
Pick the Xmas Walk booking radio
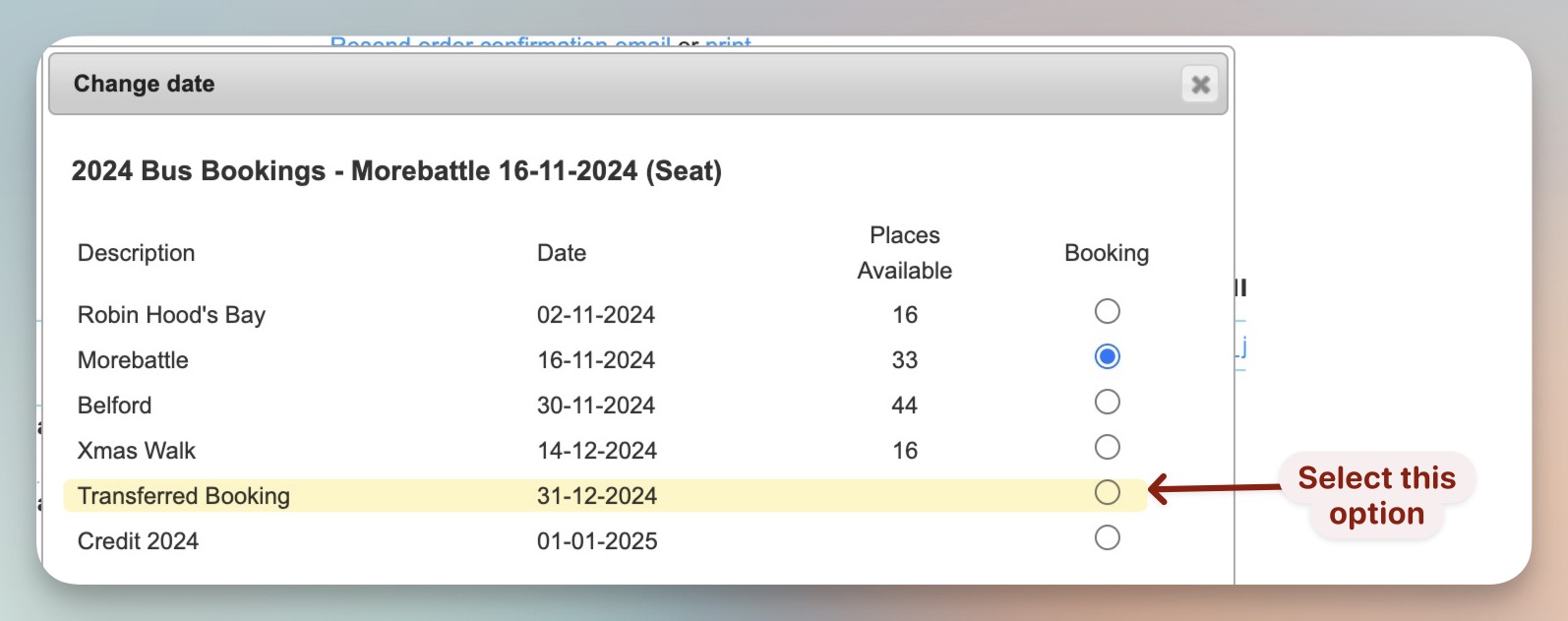[x=1107, y=448]
